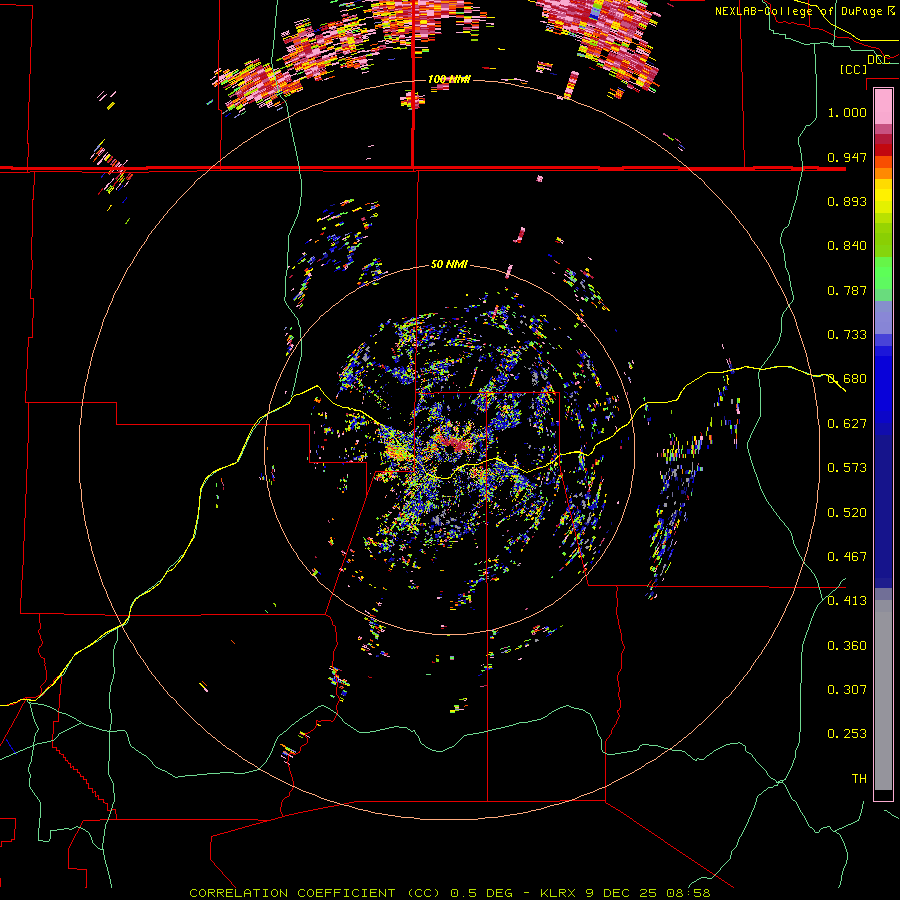Screen dimensions: 900x900
Task: Click the 0.360 scale label
Action: [847, 646]
